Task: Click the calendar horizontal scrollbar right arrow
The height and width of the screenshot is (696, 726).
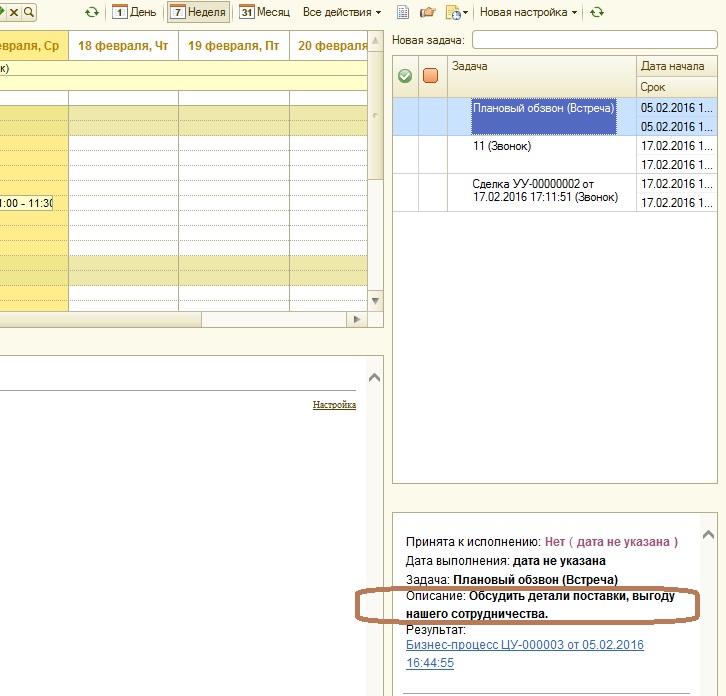Action: tap(357, 319)
